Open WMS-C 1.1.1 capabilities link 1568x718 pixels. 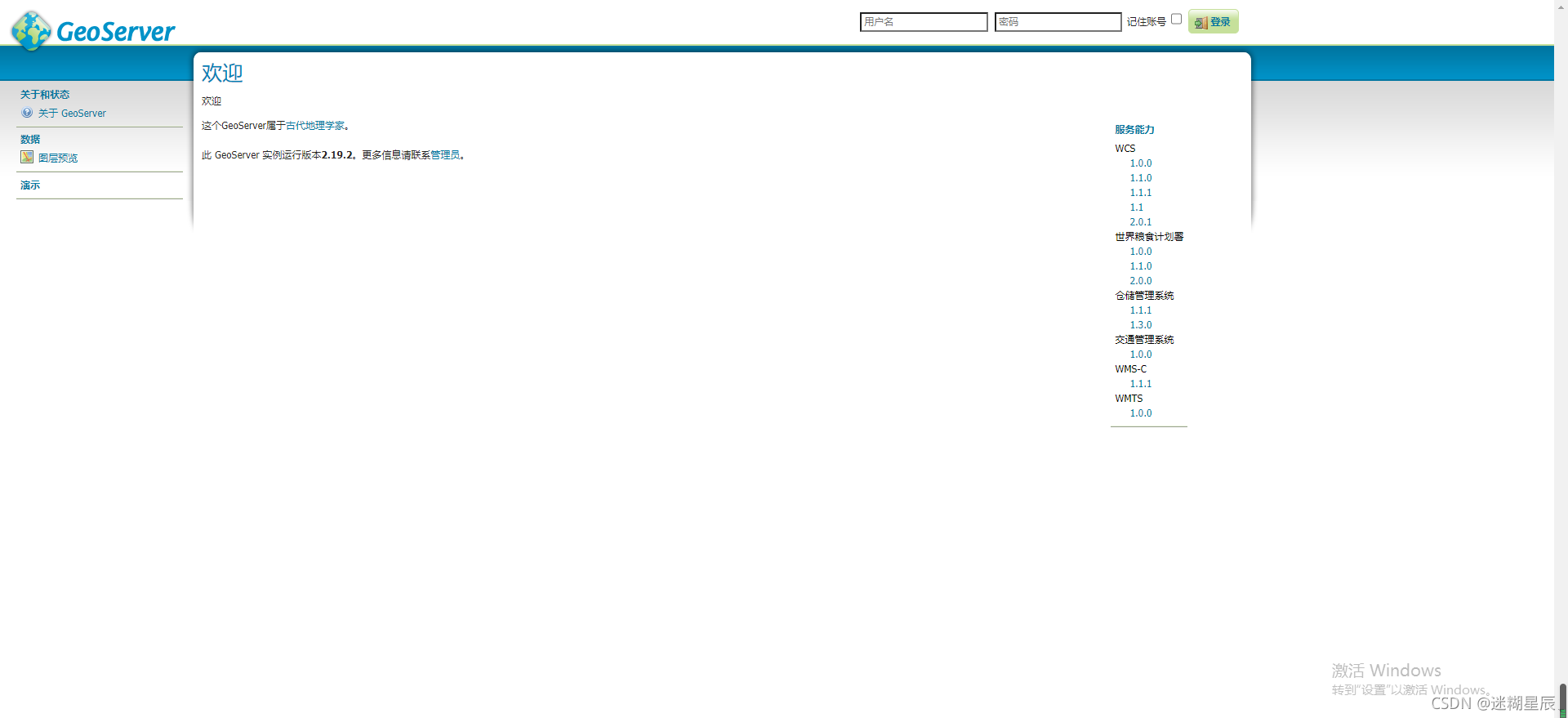click(x=1141, y=384)
